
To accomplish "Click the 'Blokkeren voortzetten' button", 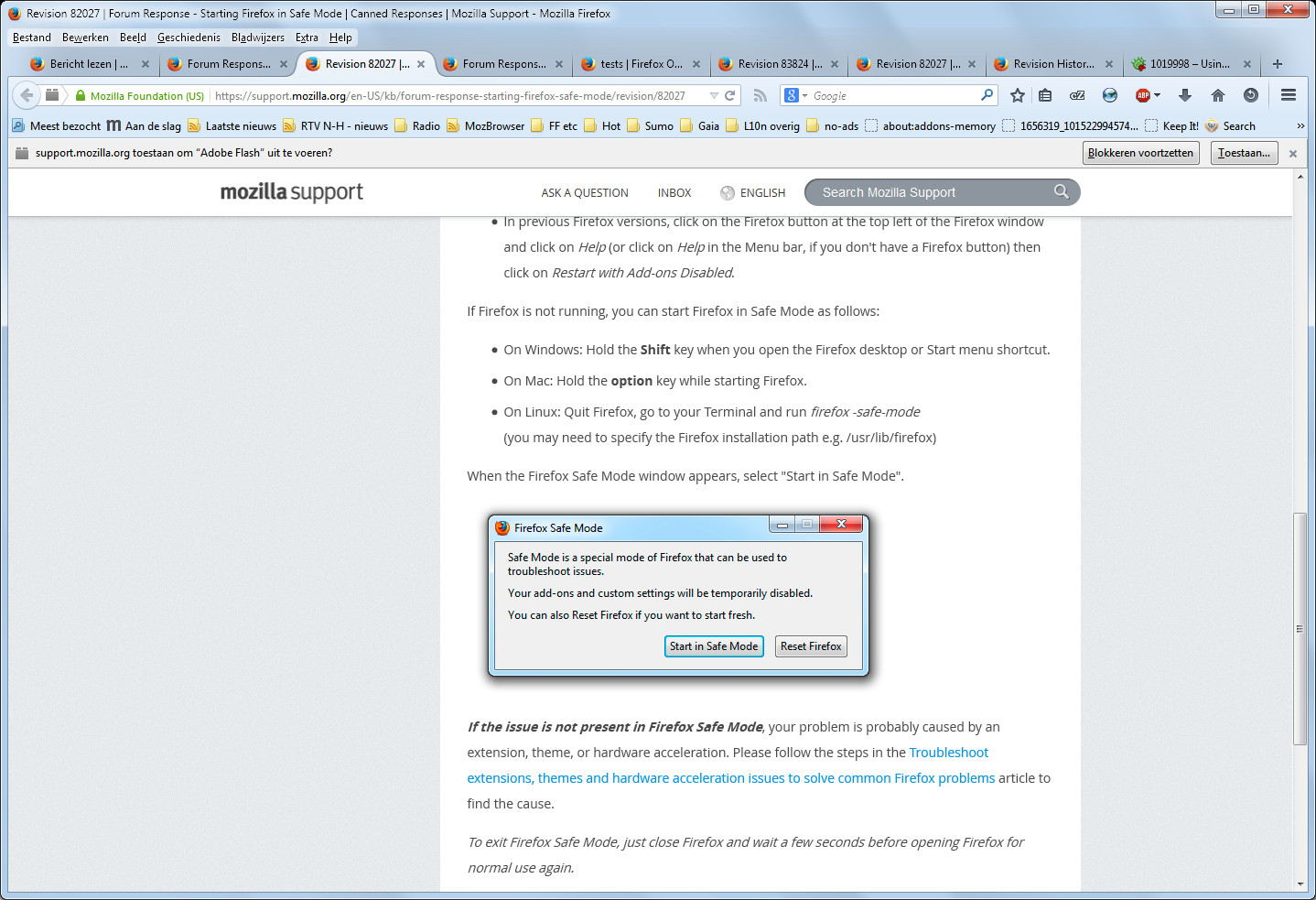I will click(1141, 153).
